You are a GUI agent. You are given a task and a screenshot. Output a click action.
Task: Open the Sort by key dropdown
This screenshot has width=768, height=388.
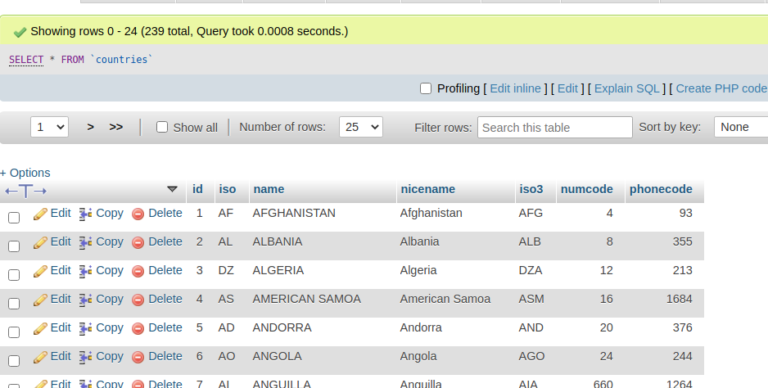click(741, 127)
